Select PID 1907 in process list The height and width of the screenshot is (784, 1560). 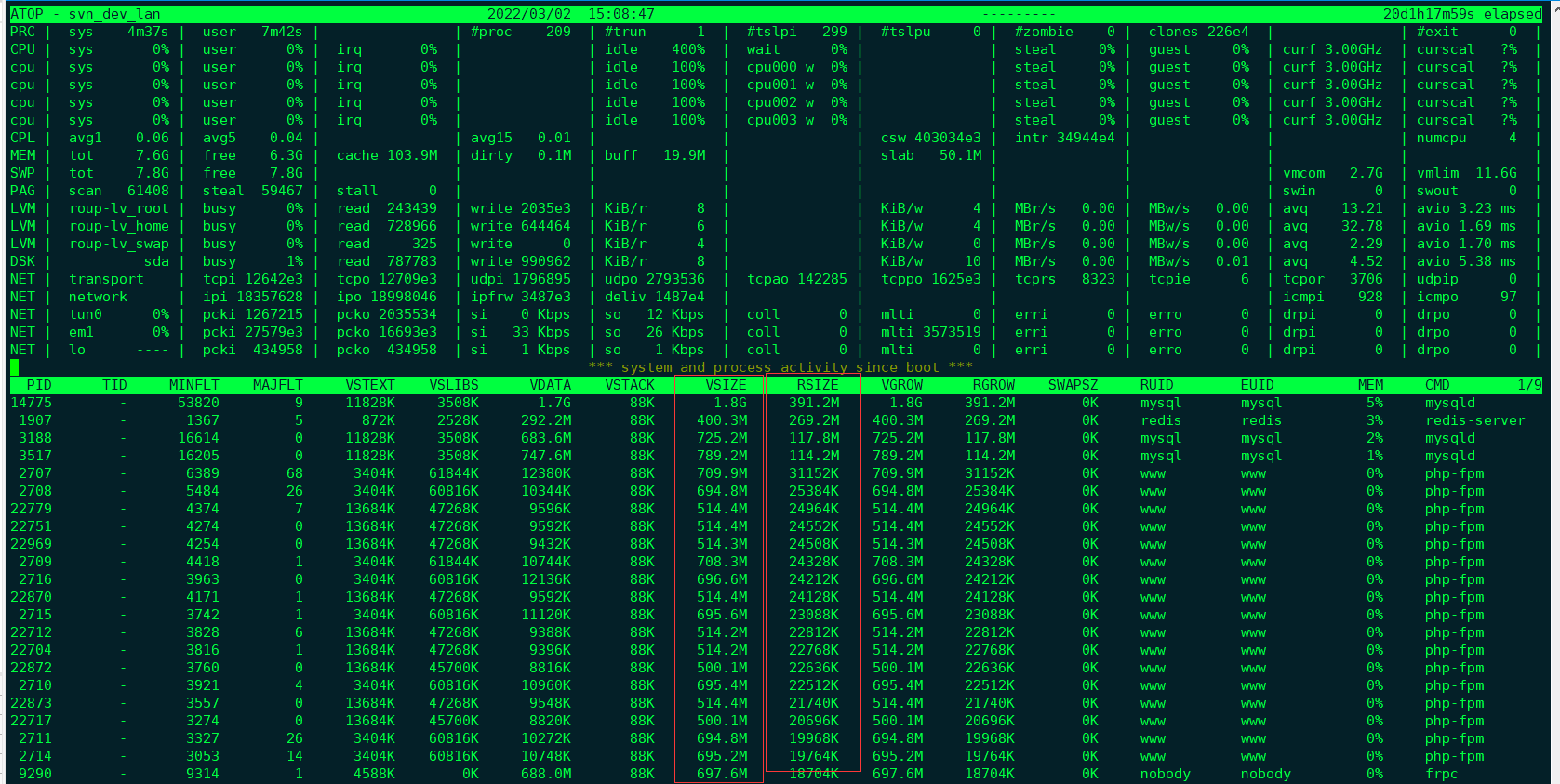pos(35,420)
